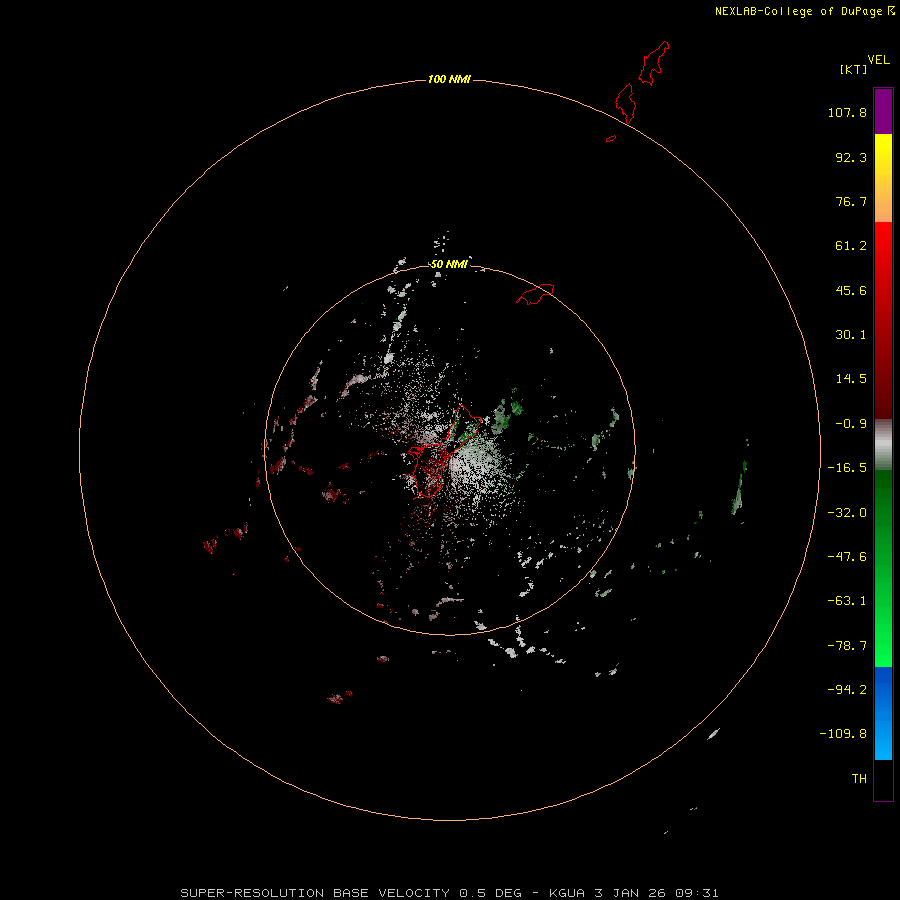The height and width of the screenshot is (900, 900).
Task: Click the -109.8 velocity scale value
Action: 843,734
